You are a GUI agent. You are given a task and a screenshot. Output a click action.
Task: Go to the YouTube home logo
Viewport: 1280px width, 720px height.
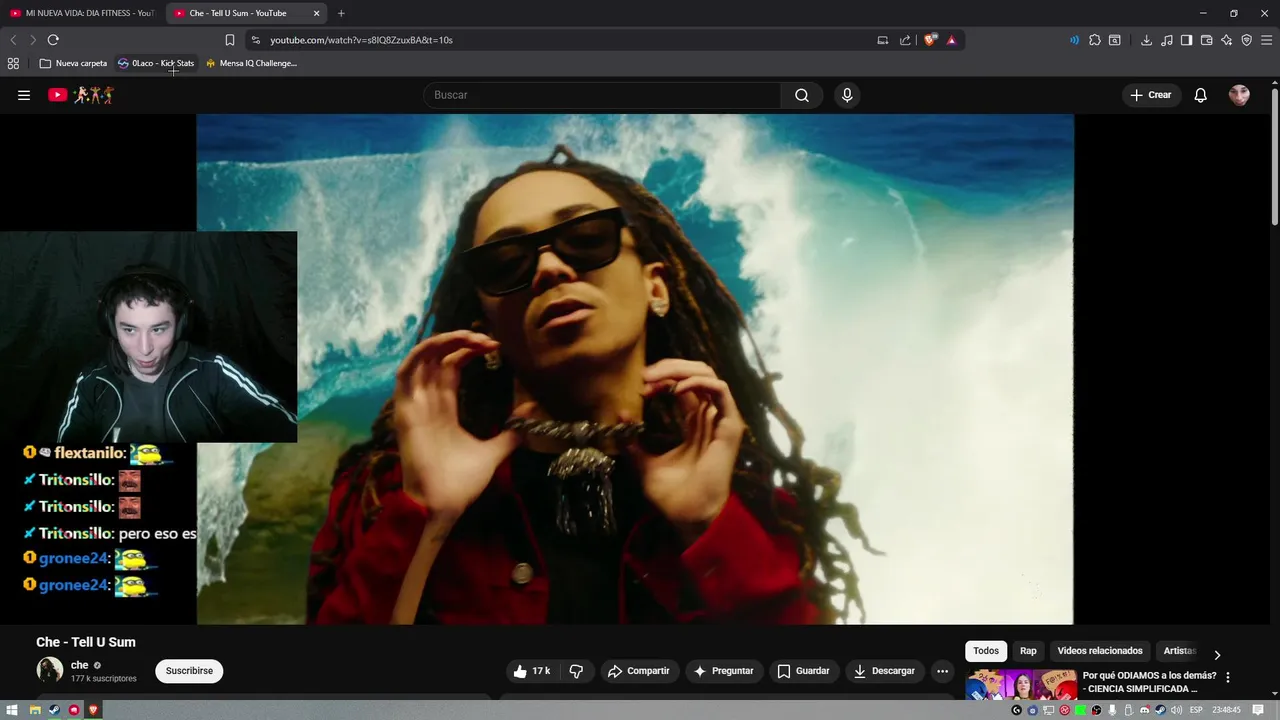coord(81,95)
